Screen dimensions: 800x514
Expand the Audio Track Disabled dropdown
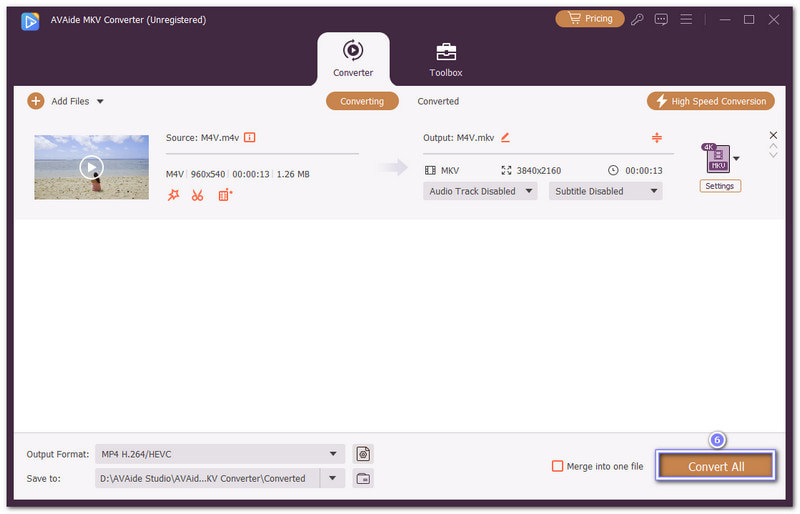480,191
